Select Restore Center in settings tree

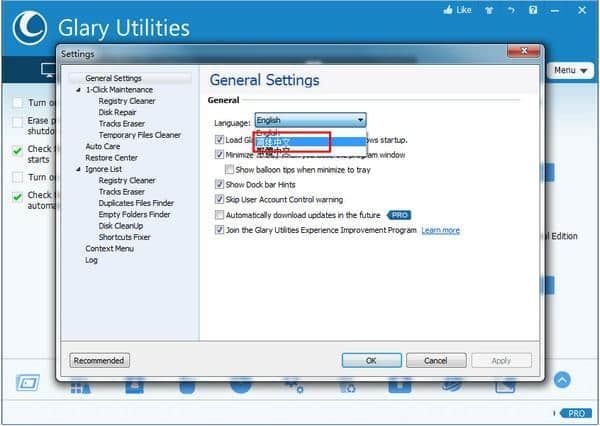pos(111,158)
